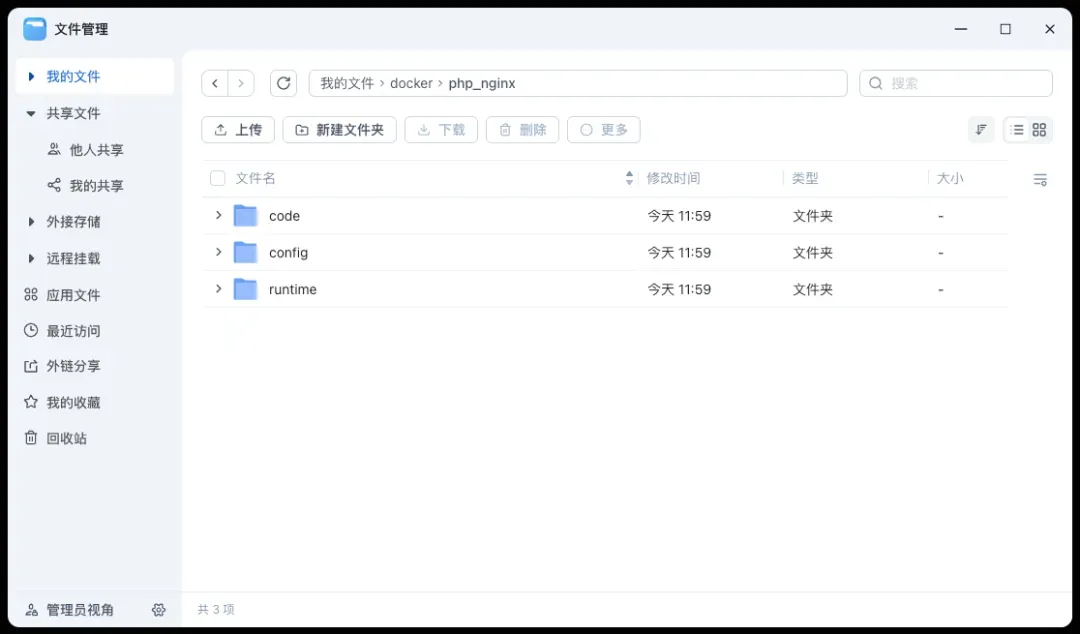Click the 上传 upload button
This screenshot has height=634, width=1080.
pyautogui.click(x=238, y=130)
